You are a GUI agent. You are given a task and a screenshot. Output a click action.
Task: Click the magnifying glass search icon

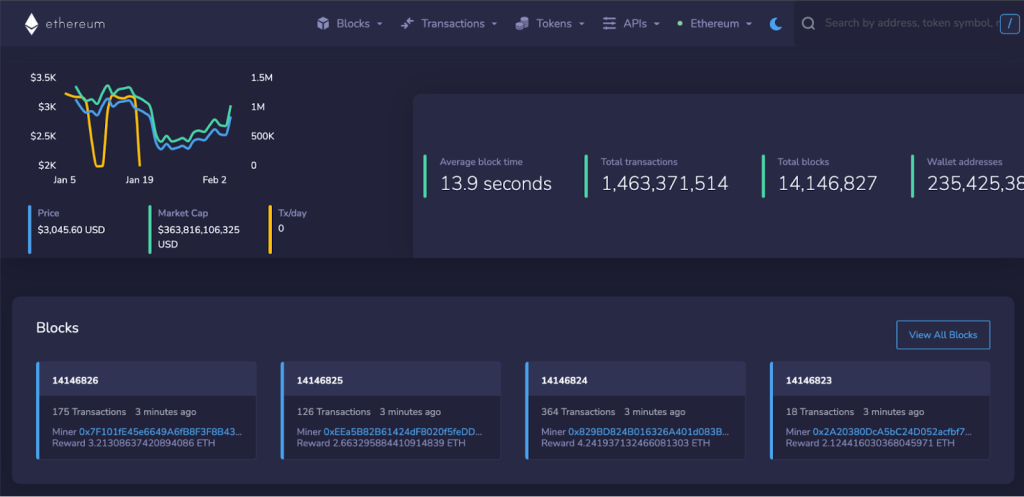tap(809, 23)
